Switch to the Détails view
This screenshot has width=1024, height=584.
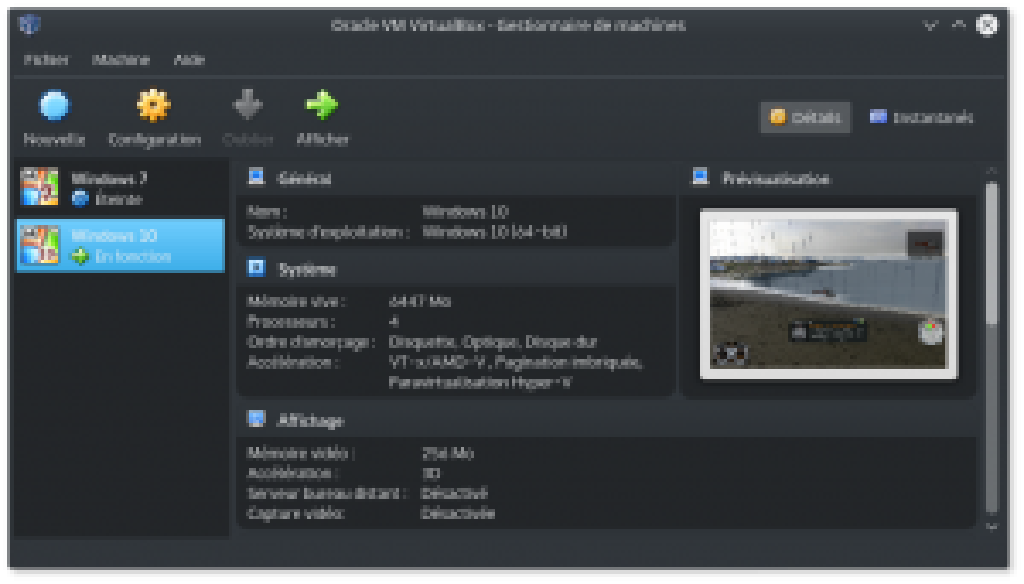804,117
